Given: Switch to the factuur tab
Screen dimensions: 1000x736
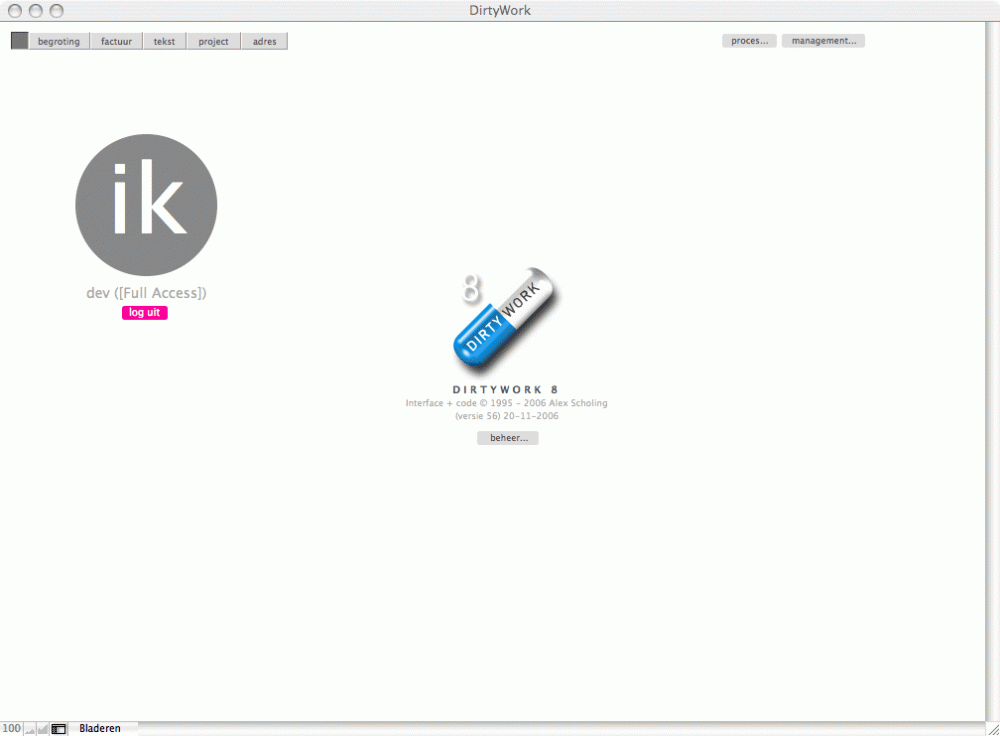Looking at the screenshot, I should [116, 42].
